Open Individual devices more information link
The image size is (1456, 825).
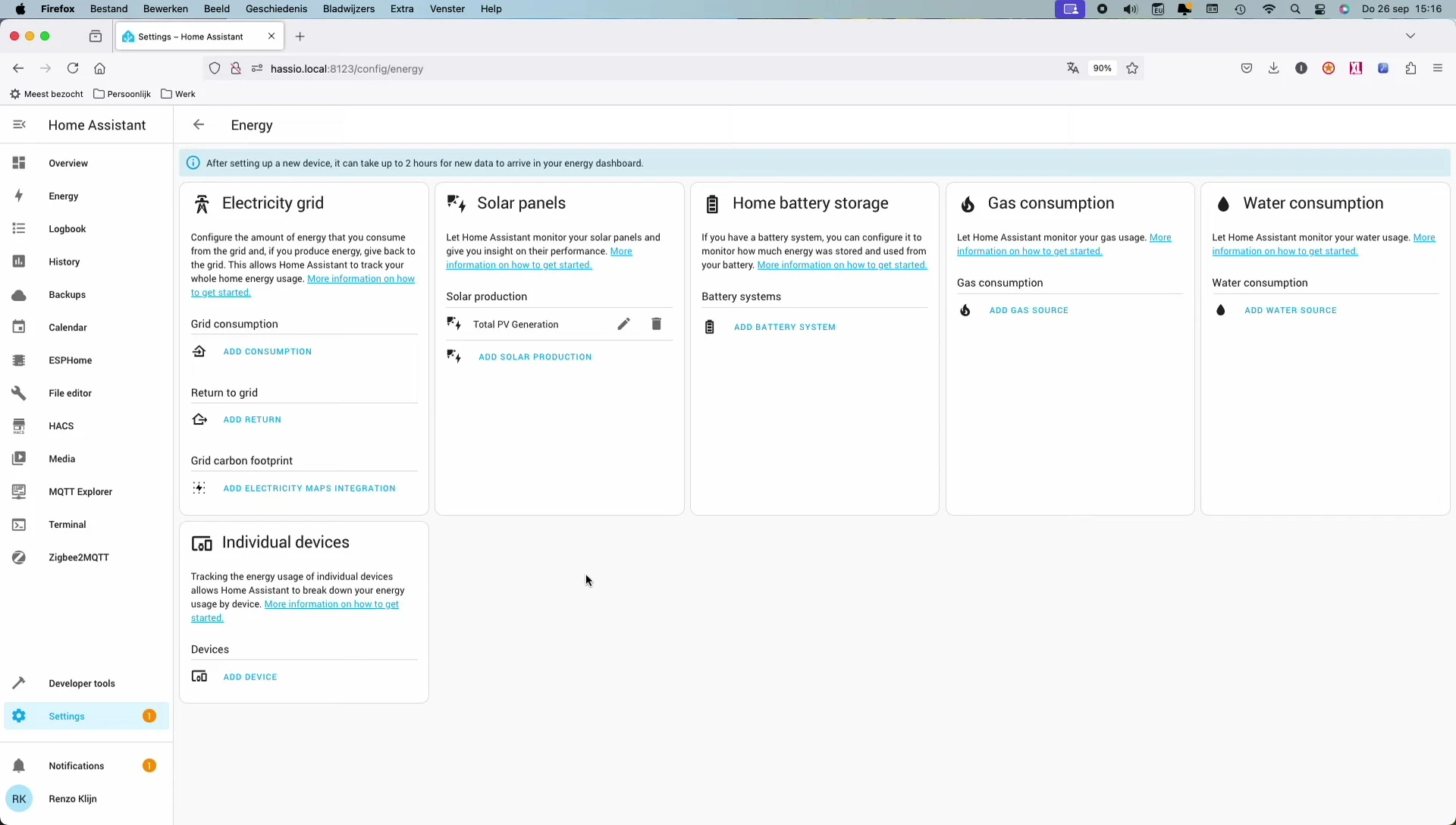click(x=331, y=604)
